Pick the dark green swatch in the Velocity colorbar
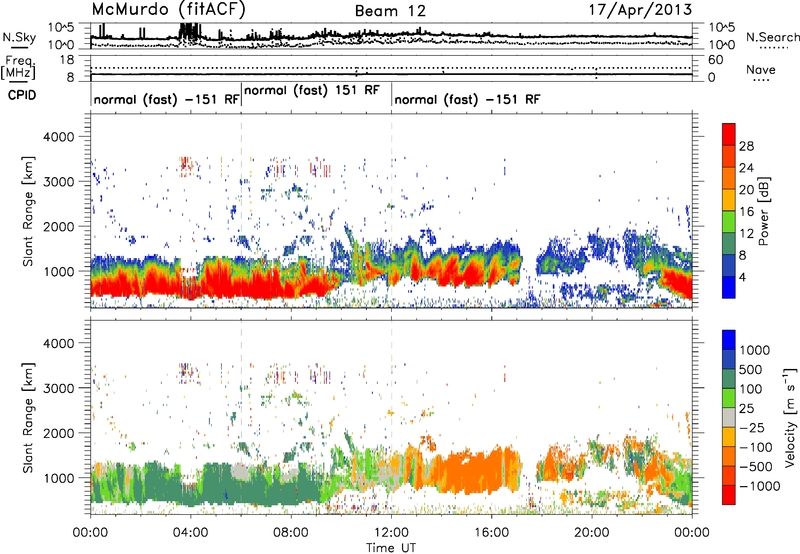 pos(729,379)
